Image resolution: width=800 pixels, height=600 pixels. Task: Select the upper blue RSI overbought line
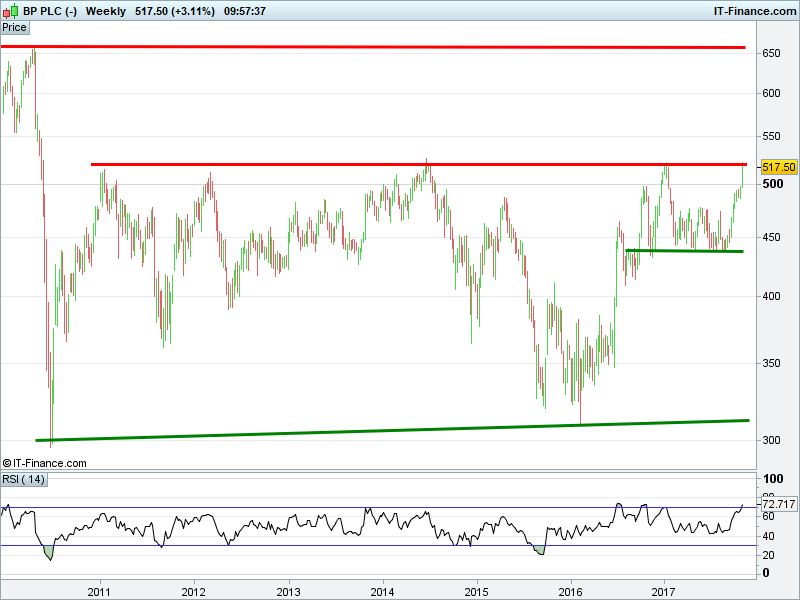coord(379,508)
